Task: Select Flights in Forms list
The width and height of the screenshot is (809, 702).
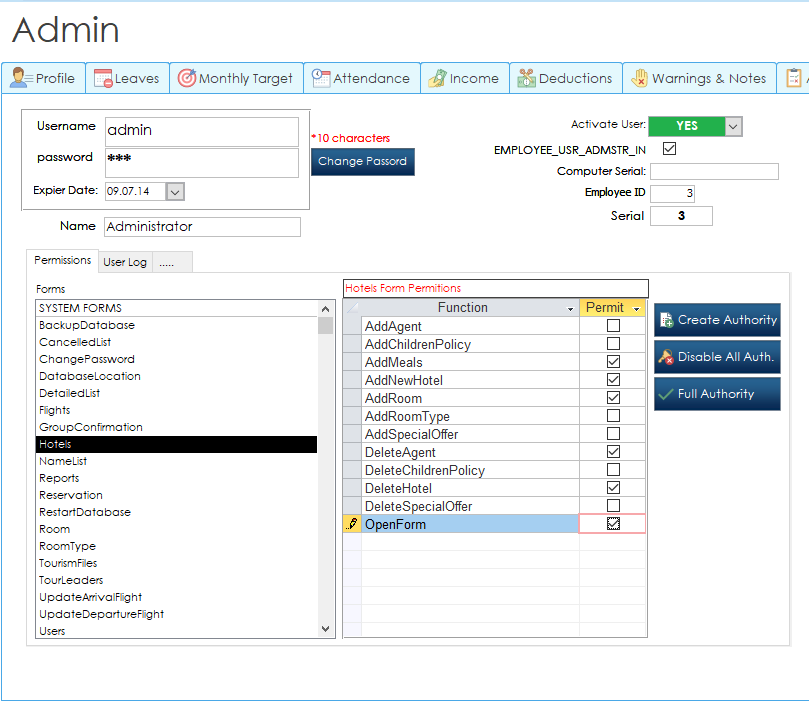Action: [x=176, y=411]
